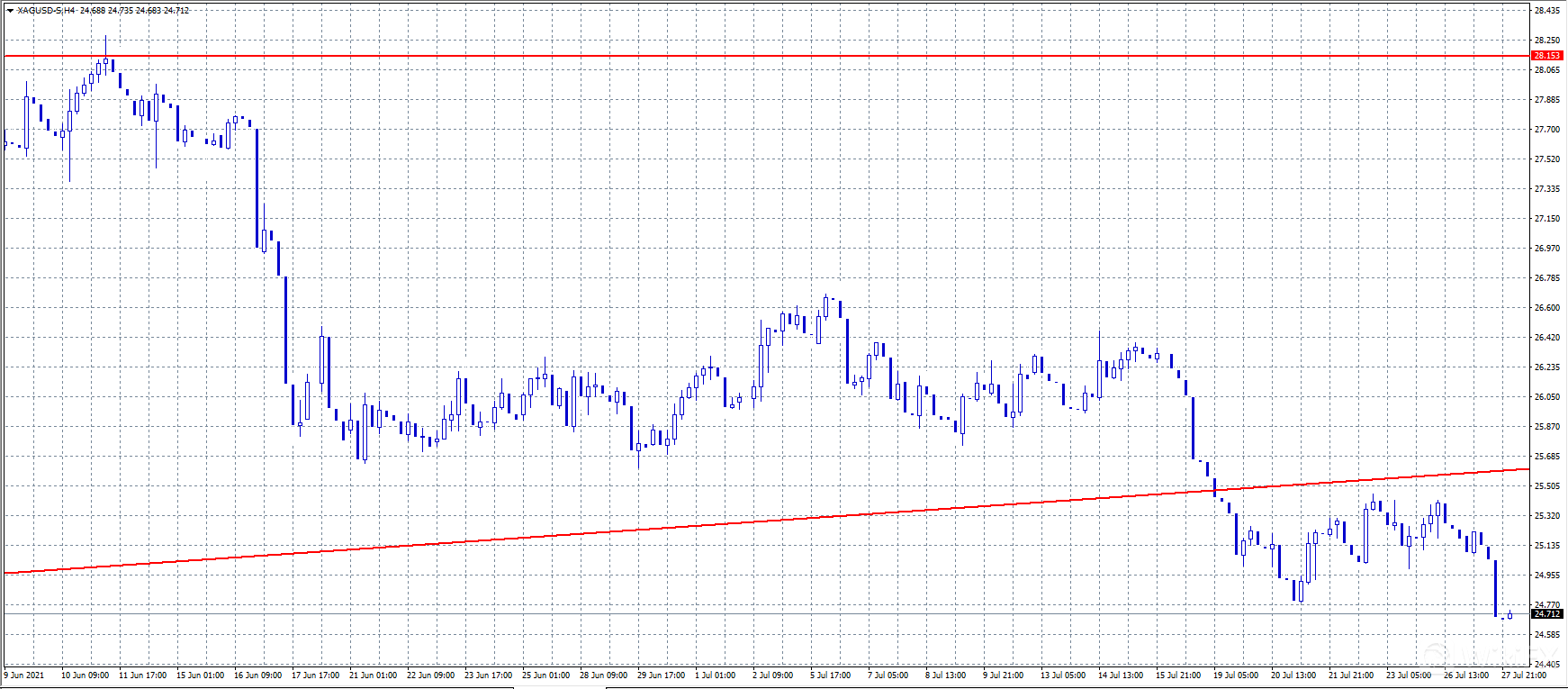This screenshot has height=689, width=1568.
Task: Click the 26.600 price scale label
Action: 1546,308
